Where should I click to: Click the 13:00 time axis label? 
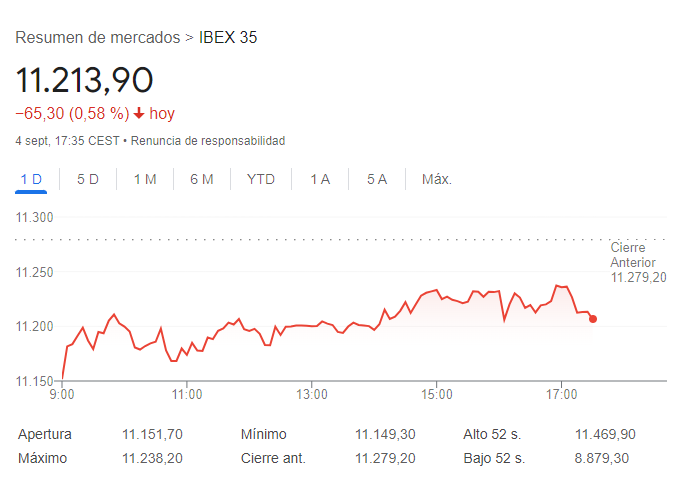[312, 394]
